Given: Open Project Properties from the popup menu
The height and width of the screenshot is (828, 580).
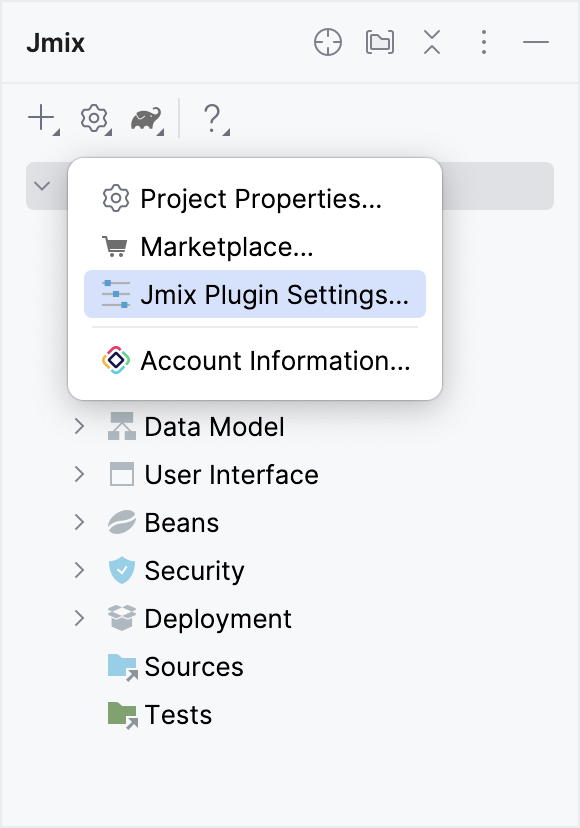Looking at the screenshot, I should point(261,199).
